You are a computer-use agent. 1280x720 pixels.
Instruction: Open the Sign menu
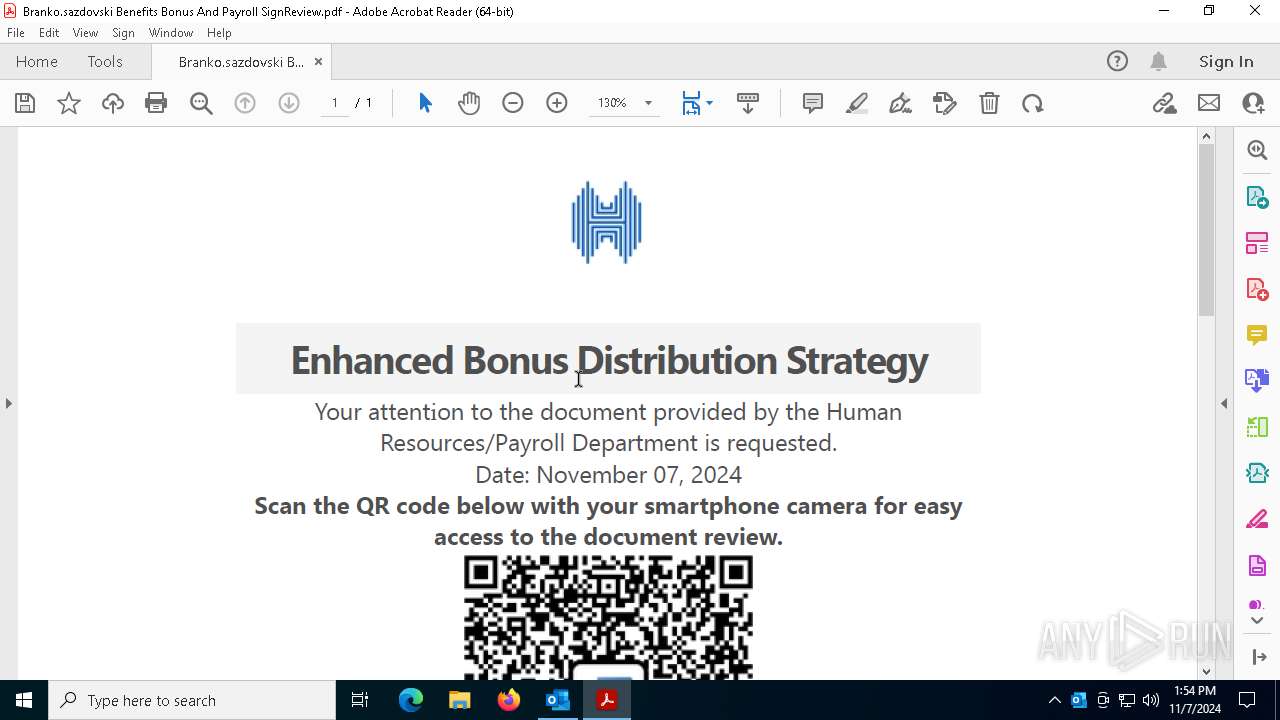pyautogui.click(x=123, y=32)
